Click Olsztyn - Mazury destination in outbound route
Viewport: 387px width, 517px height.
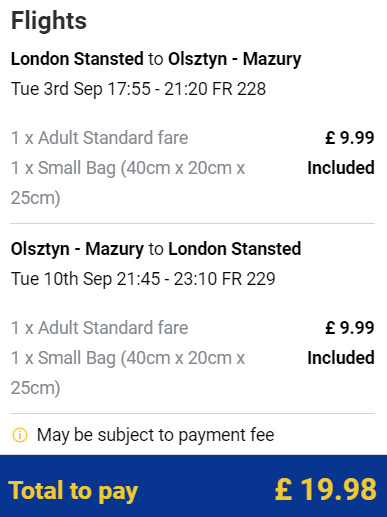[235, 59]
